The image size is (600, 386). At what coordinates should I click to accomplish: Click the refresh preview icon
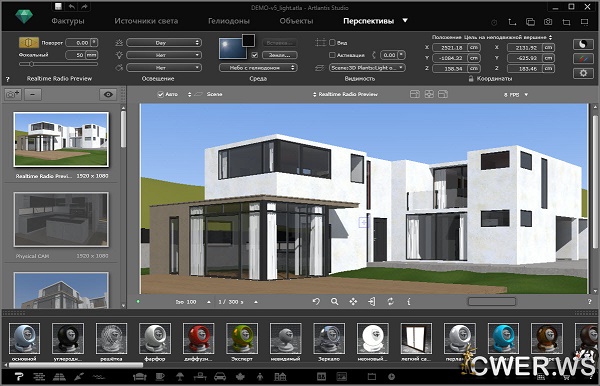(390, 302)
